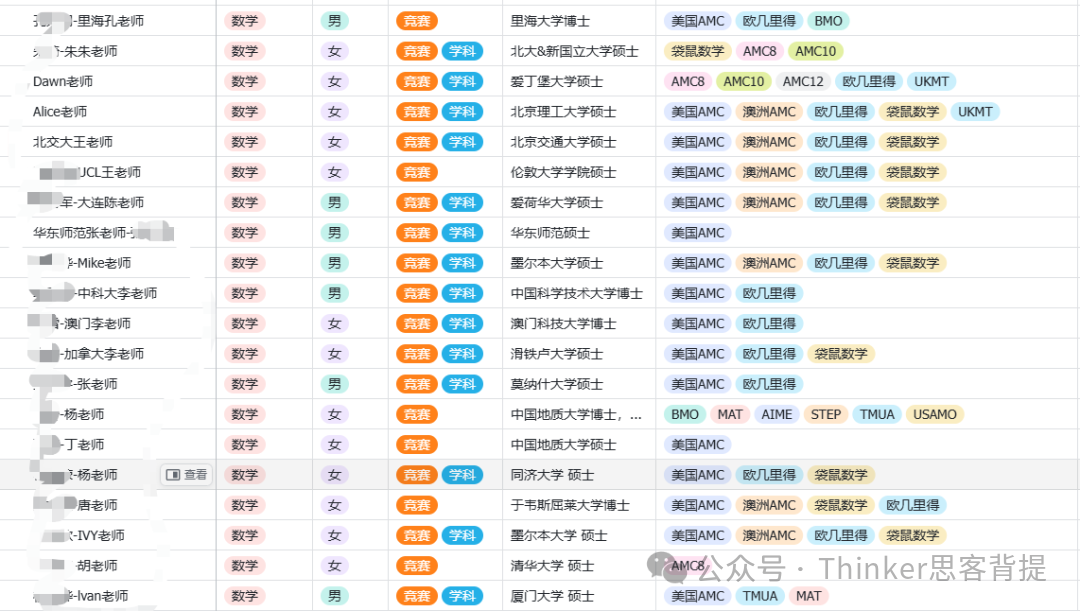Click the 男 gender tag for 里海孔老师
The width and height of the screenshot is (1080, 611).
pyautogui.click(x=334, y=21)
